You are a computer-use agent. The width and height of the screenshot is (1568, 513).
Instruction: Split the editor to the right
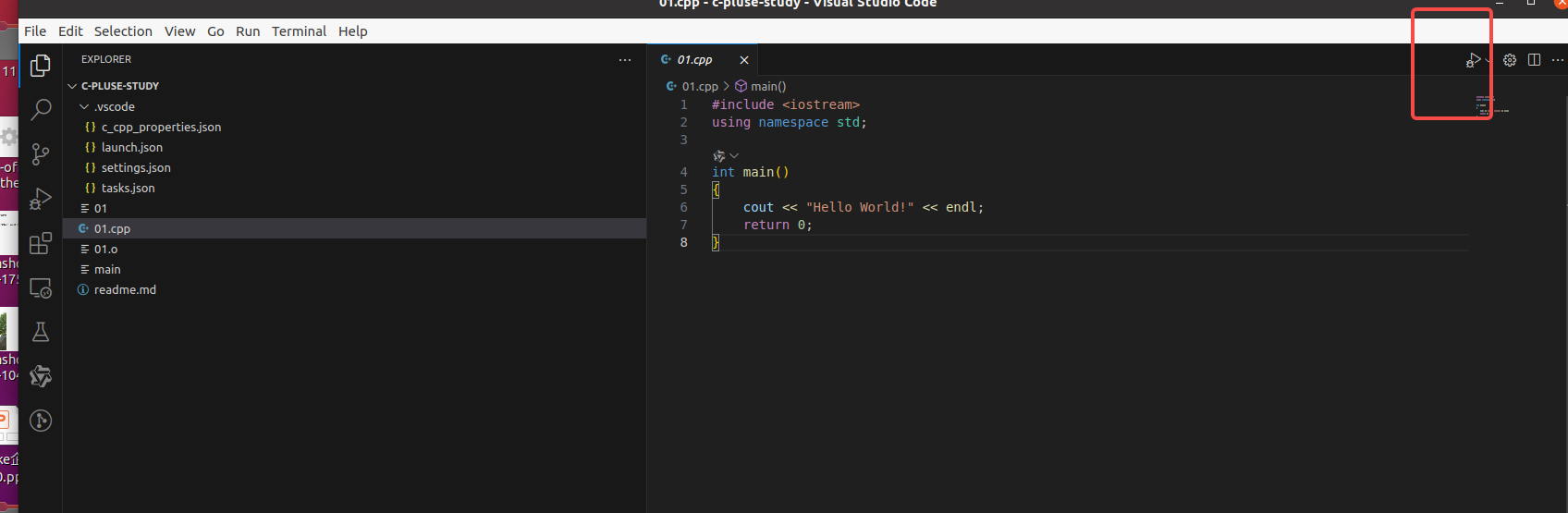tap(1535, 60)
